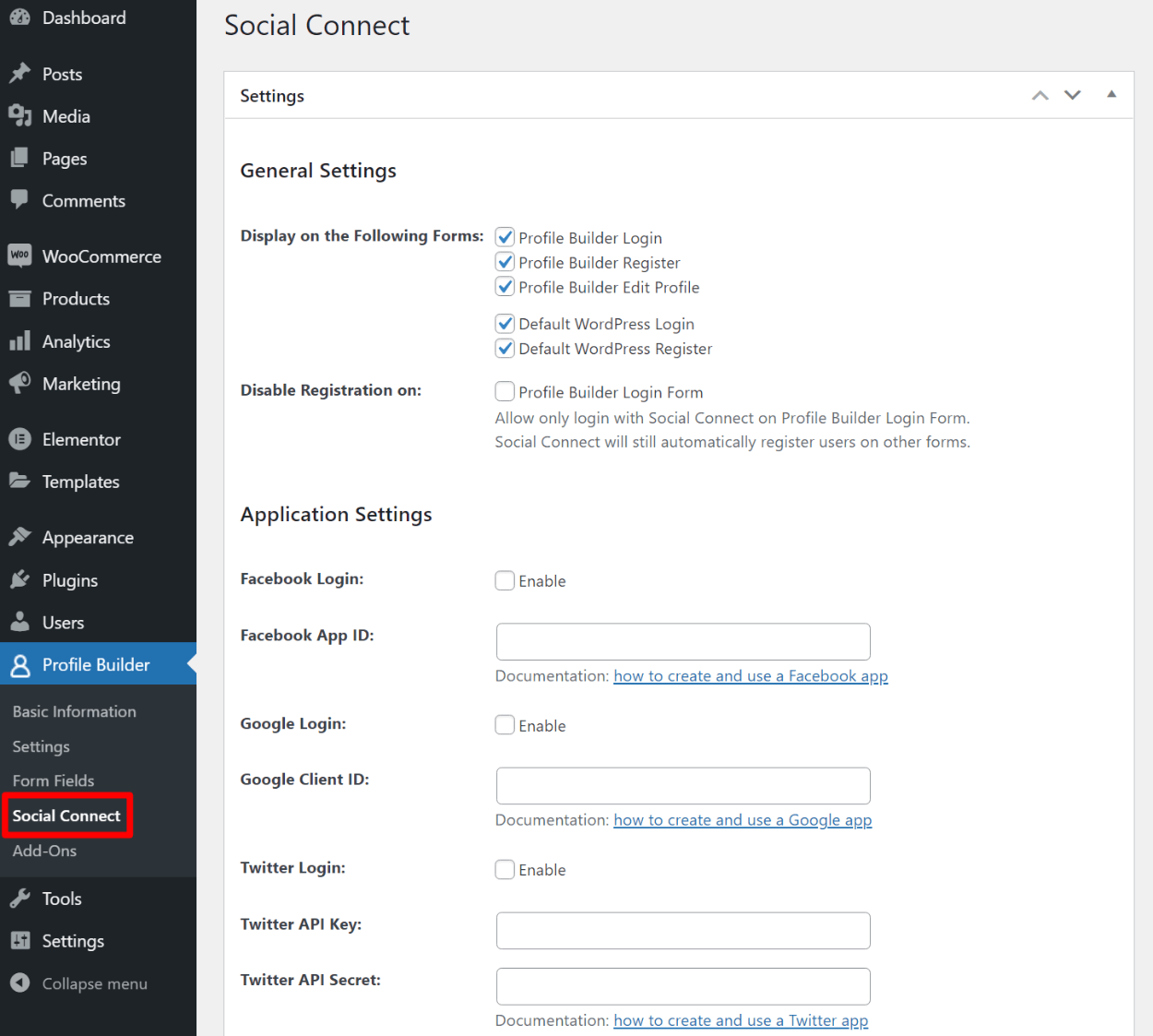Click the Elementor logo icon
This screenshot has width=1153, height=1036.
[19, 439]
